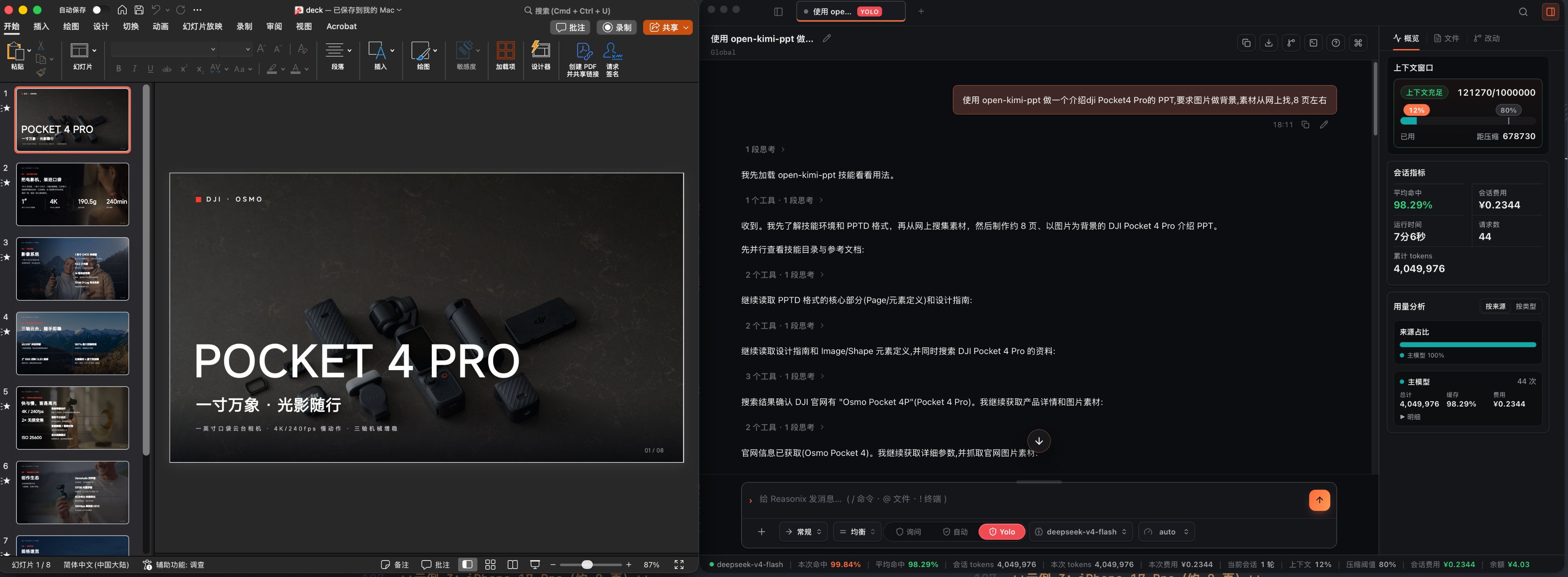
Task: Click the font color swatch
Action: pyautogui.click(x=295, y=69)
